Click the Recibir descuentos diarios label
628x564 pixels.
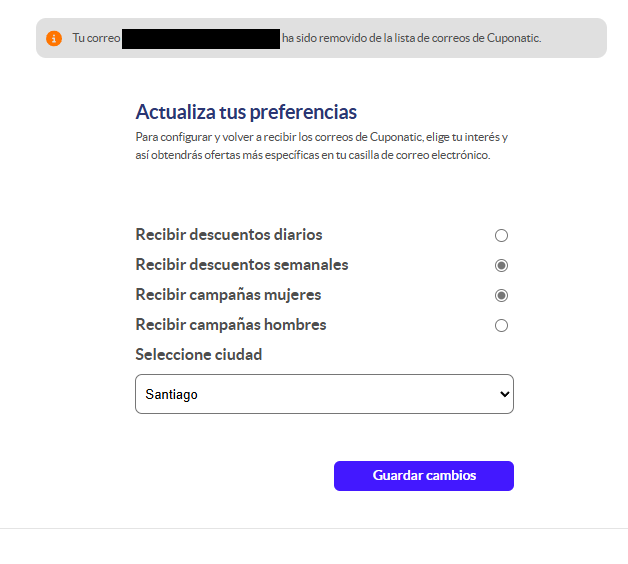(229, 235)
